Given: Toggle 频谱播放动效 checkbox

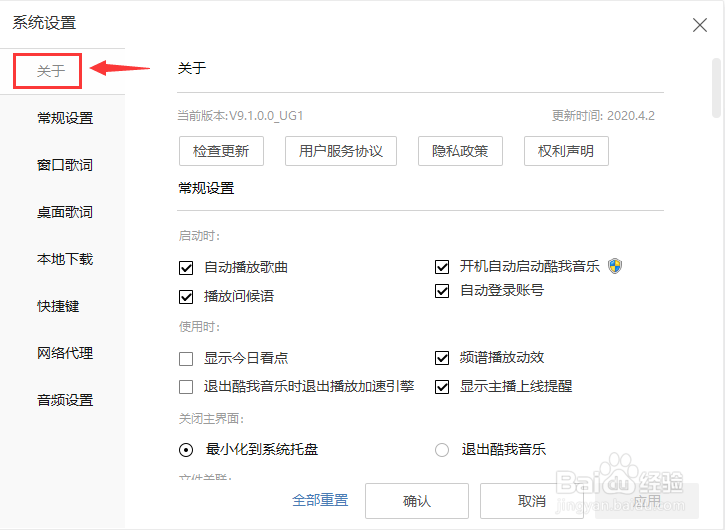Looking at the screenshot, I should 442,357.
